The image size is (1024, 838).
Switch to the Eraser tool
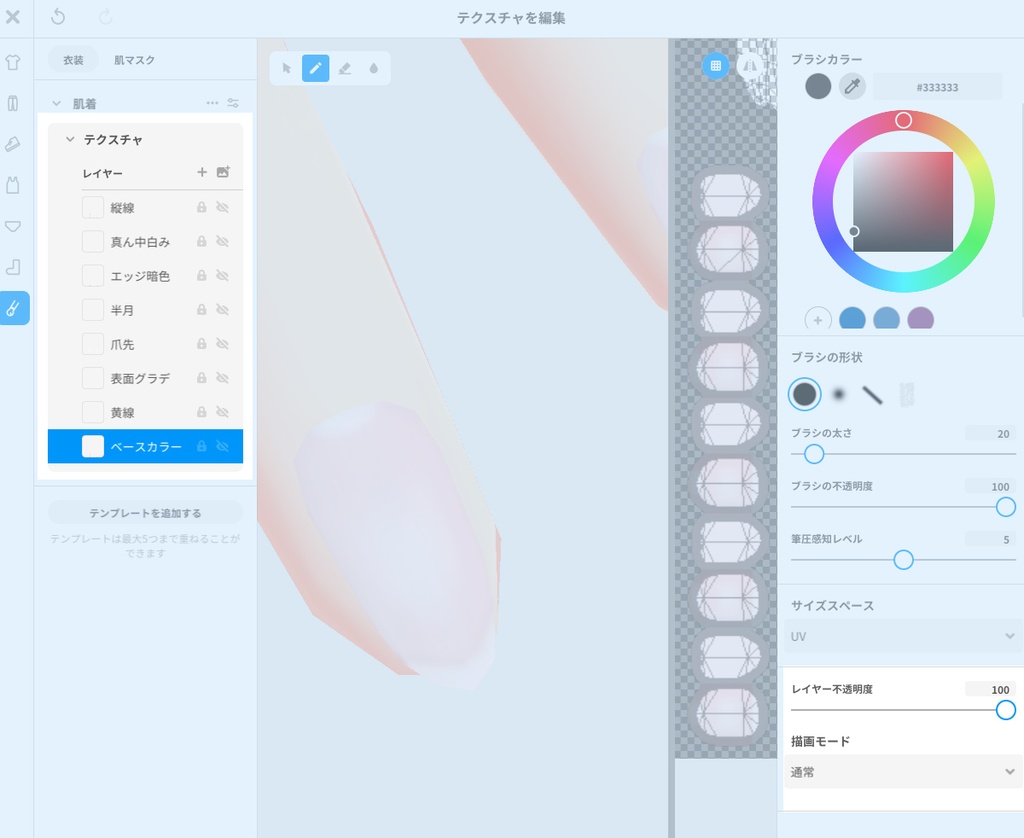[x=343, y=68]
